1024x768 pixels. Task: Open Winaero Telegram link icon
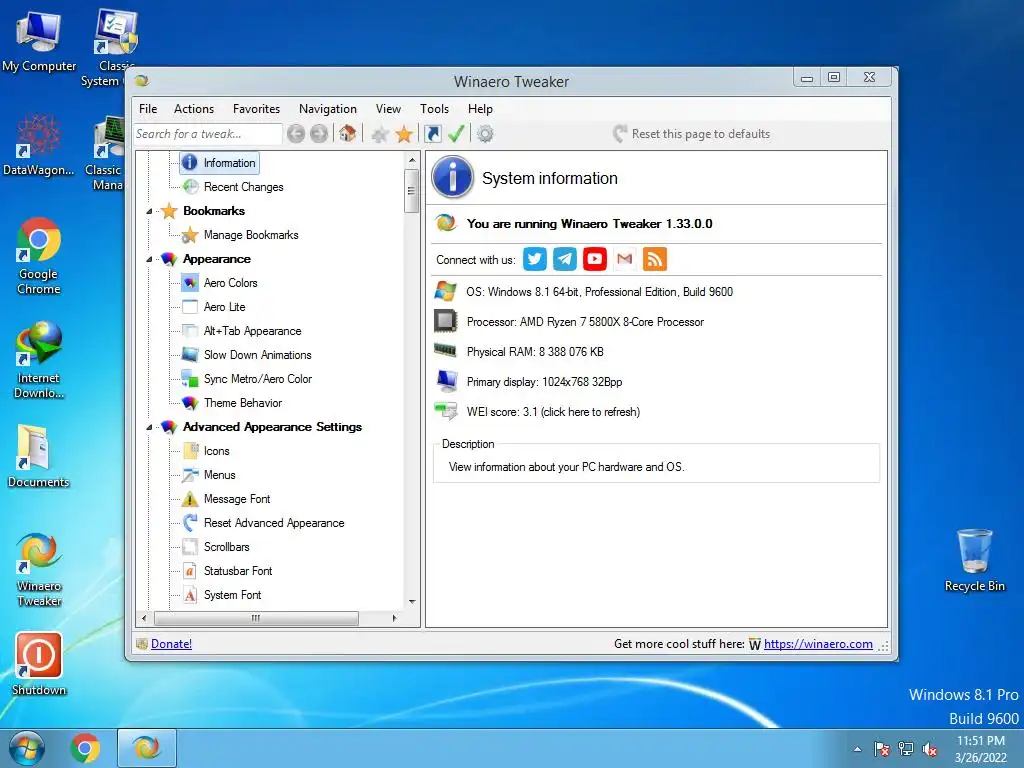564,259
